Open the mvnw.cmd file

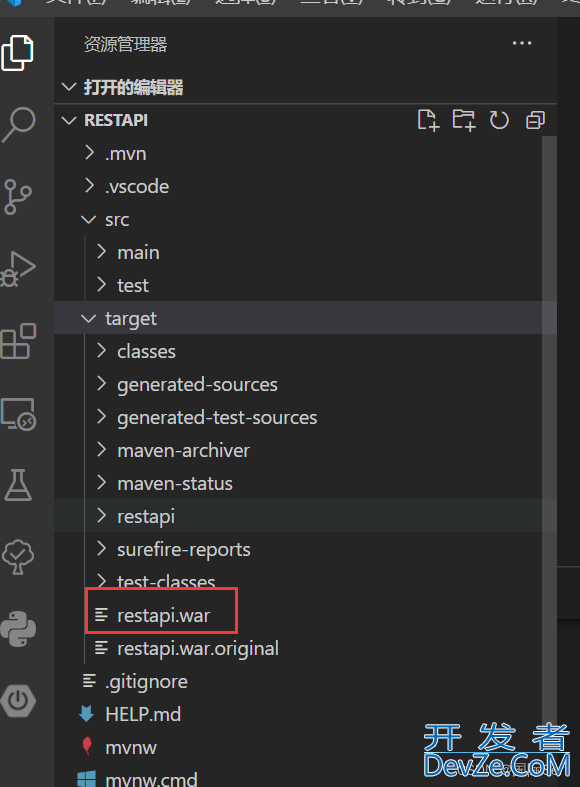click(151, 779)
